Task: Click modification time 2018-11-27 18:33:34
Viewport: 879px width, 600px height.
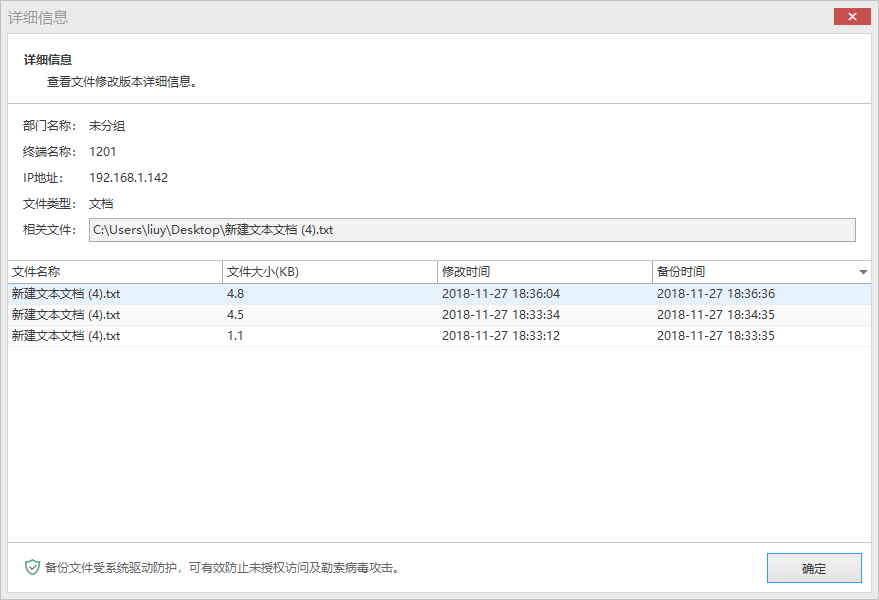Action: pos(500,315)
